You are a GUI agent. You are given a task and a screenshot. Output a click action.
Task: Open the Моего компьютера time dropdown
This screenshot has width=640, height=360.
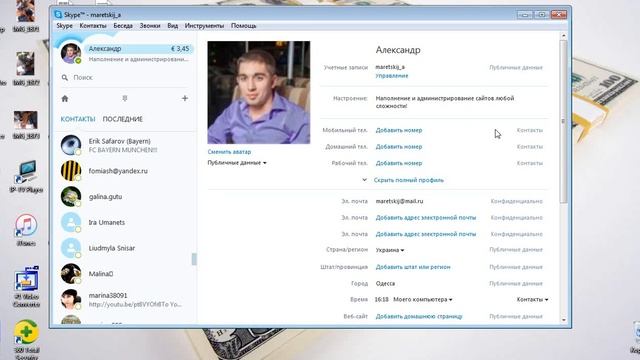[x=423, y=300]
